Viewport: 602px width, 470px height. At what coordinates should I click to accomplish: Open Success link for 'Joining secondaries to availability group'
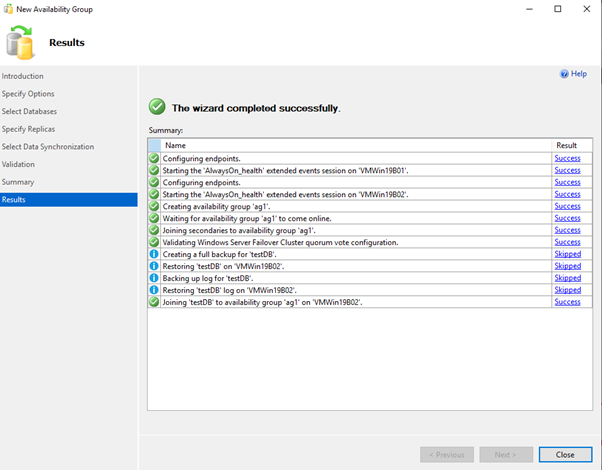pos(567,230)
